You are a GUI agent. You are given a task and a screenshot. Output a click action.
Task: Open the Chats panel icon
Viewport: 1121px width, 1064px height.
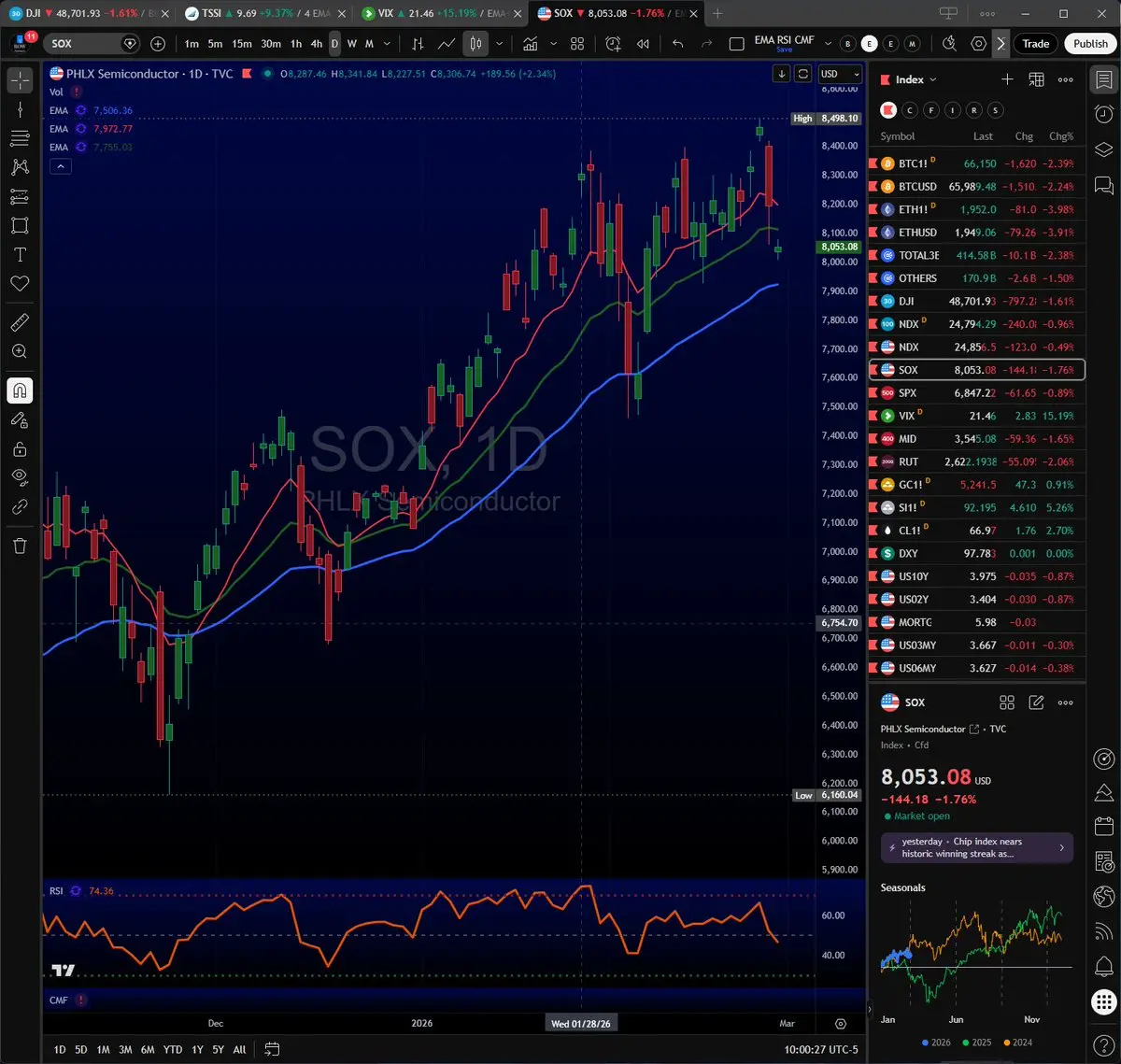click(1104, 184)
